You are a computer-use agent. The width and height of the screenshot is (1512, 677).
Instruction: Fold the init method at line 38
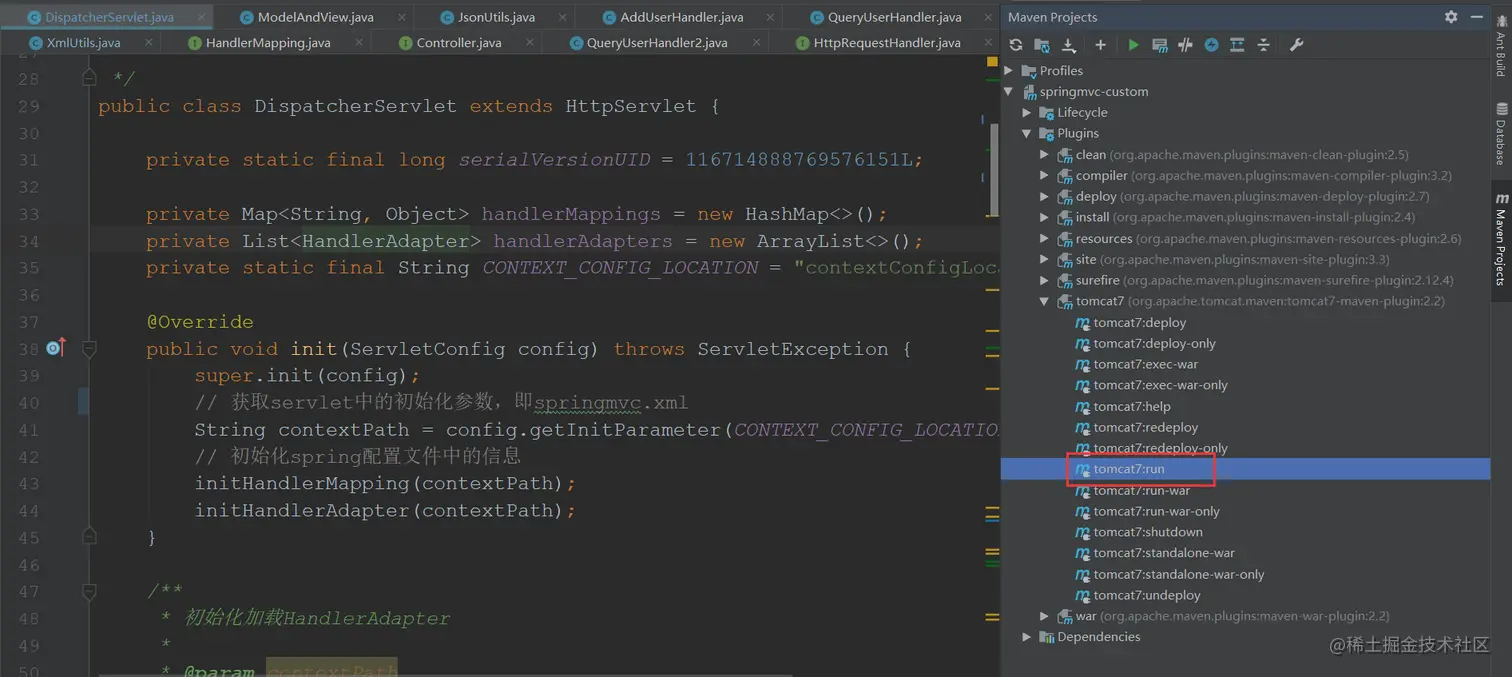click(x=89, y=349)
